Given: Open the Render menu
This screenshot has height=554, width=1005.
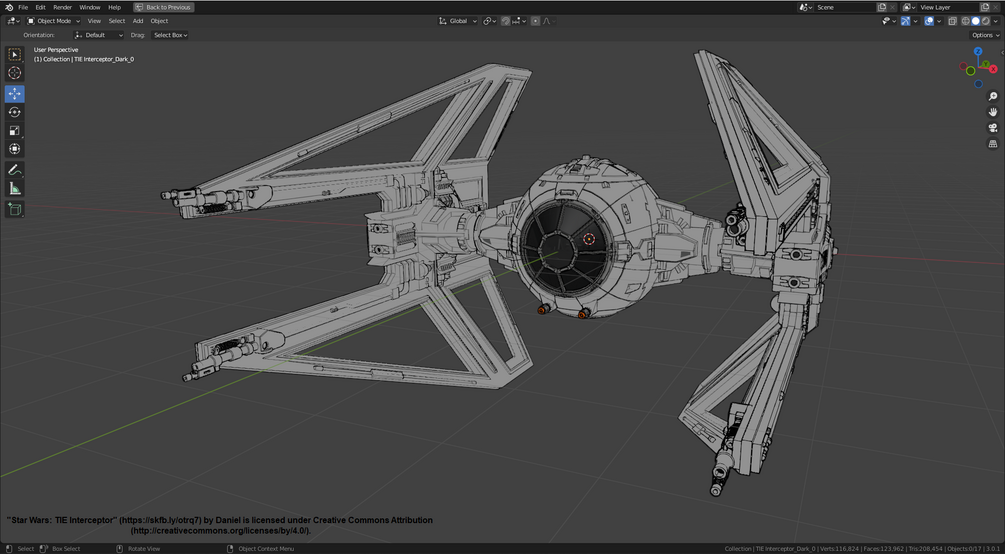Looking at the screenshot, I should click(x=63, y=7).
